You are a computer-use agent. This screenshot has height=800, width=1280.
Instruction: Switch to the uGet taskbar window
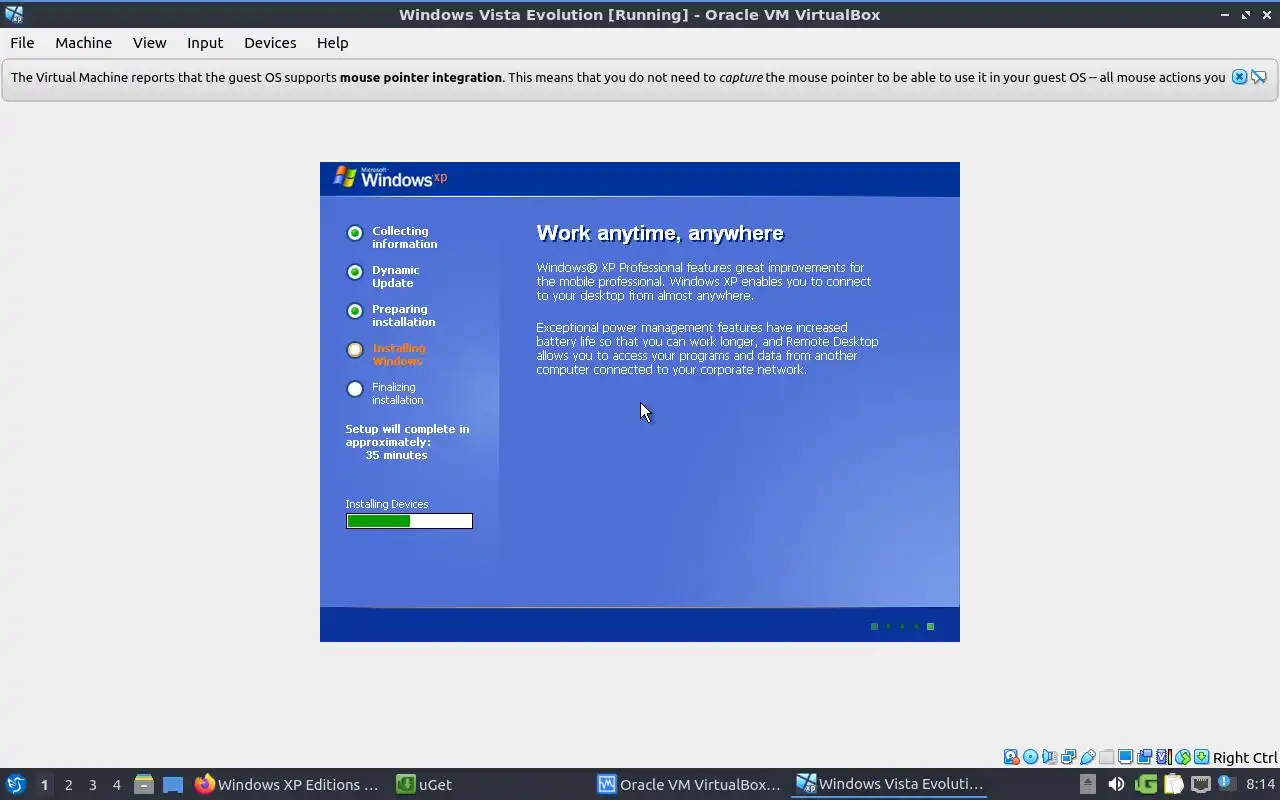pyautogui.click(x=425, y=784)
